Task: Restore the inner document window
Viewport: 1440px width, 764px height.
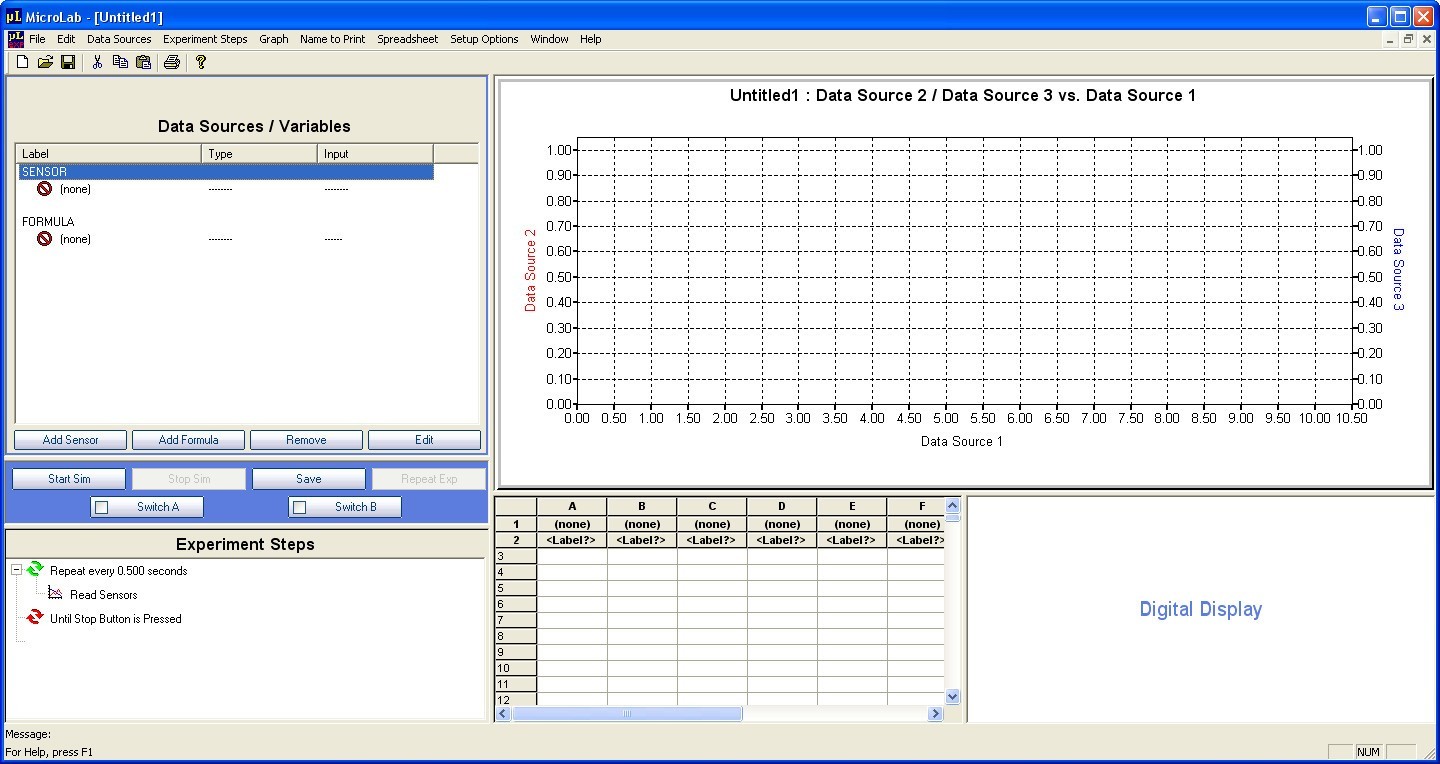Action: point(1408,39)
